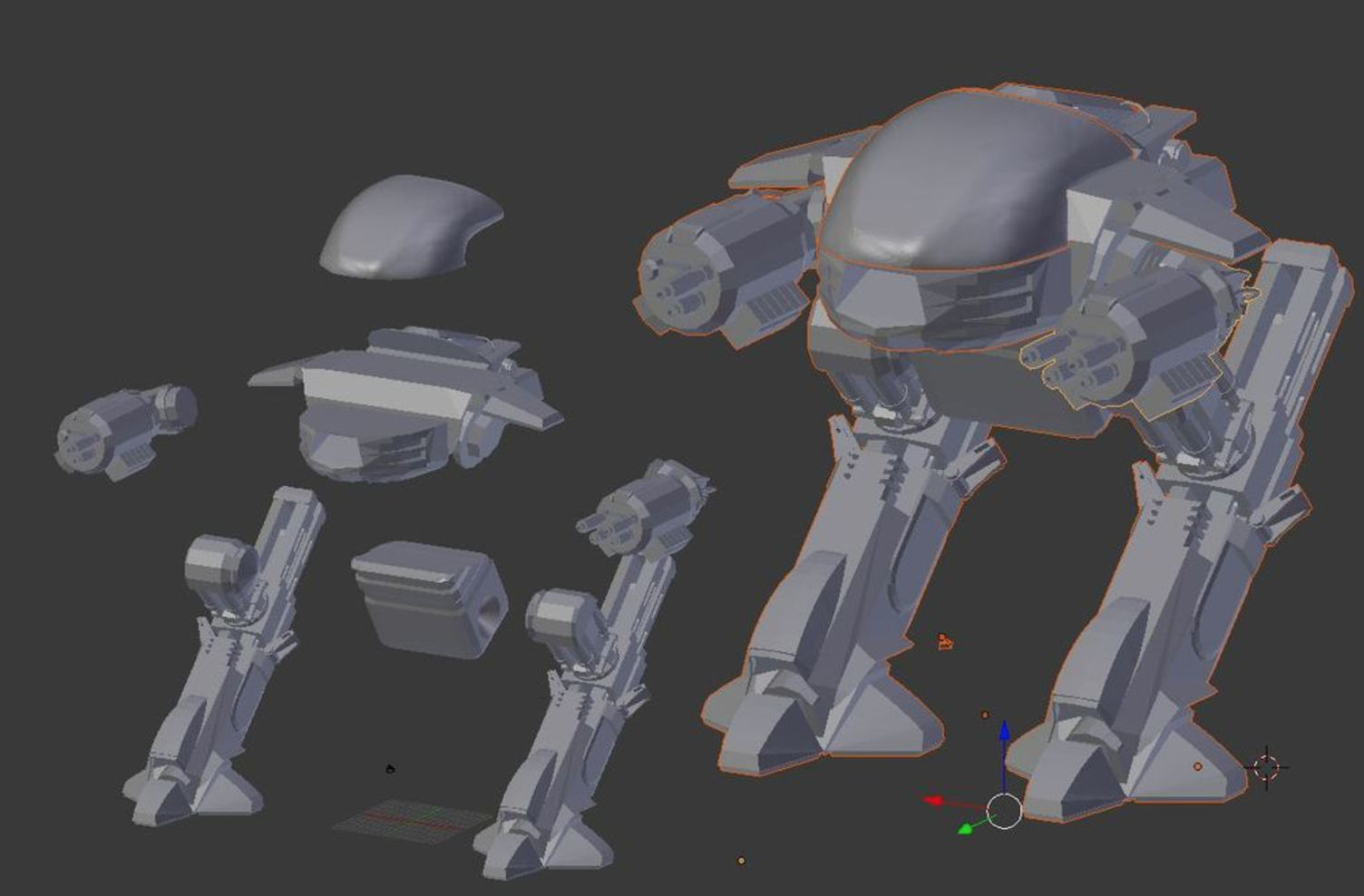Select the small orange object between robot legs
The width and height of the screenshot is (1364, 896).
[x=945, y=642]
